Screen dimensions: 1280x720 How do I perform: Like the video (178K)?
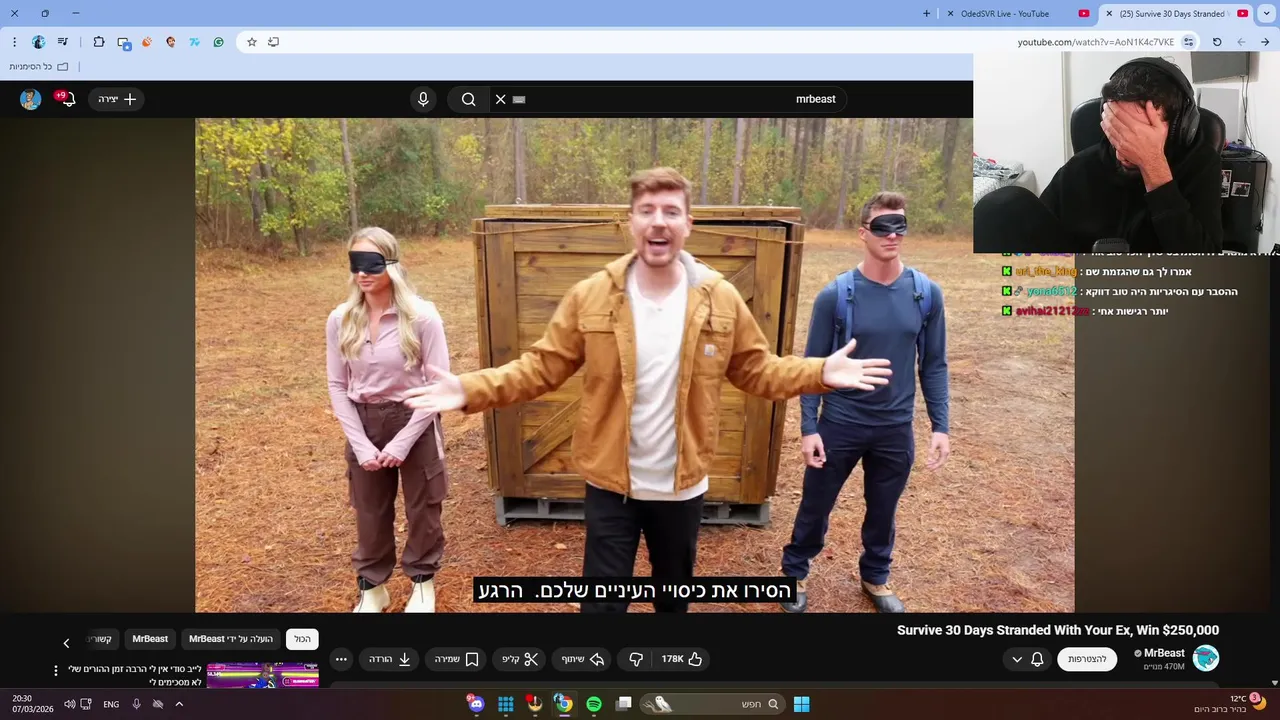click(682, 659)
